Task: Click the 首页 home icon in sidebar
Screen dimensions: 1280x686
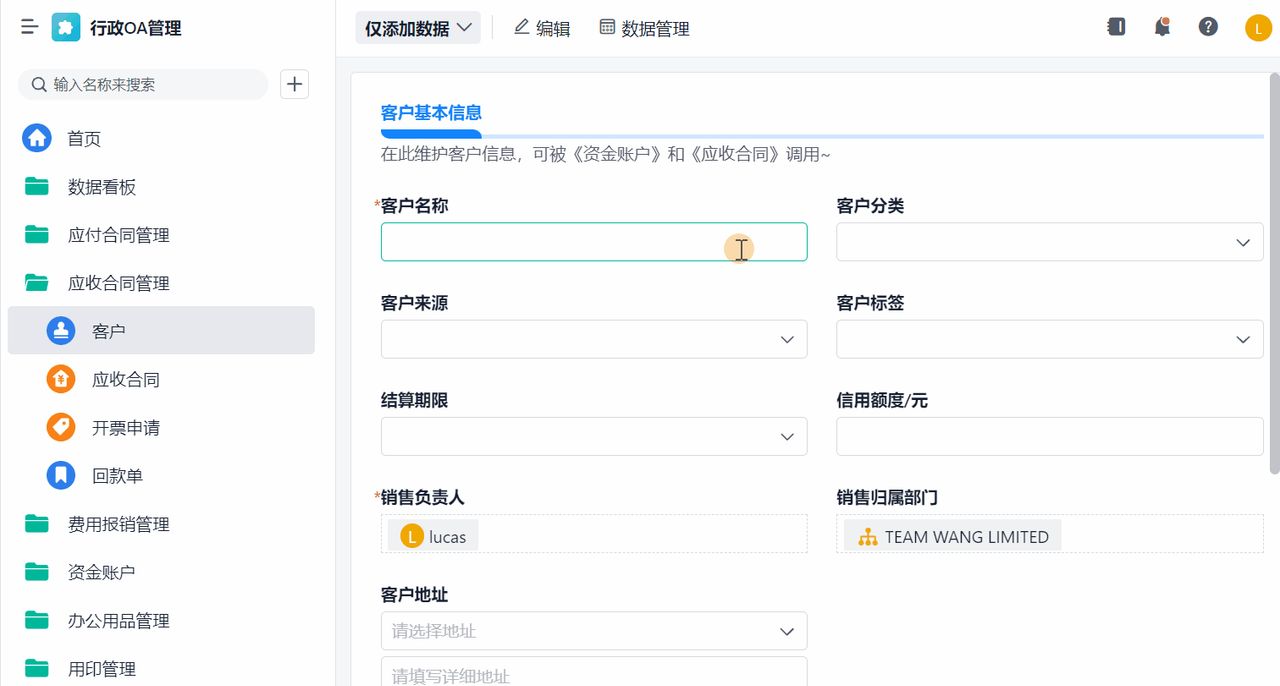Action: (x=36, y=138)
